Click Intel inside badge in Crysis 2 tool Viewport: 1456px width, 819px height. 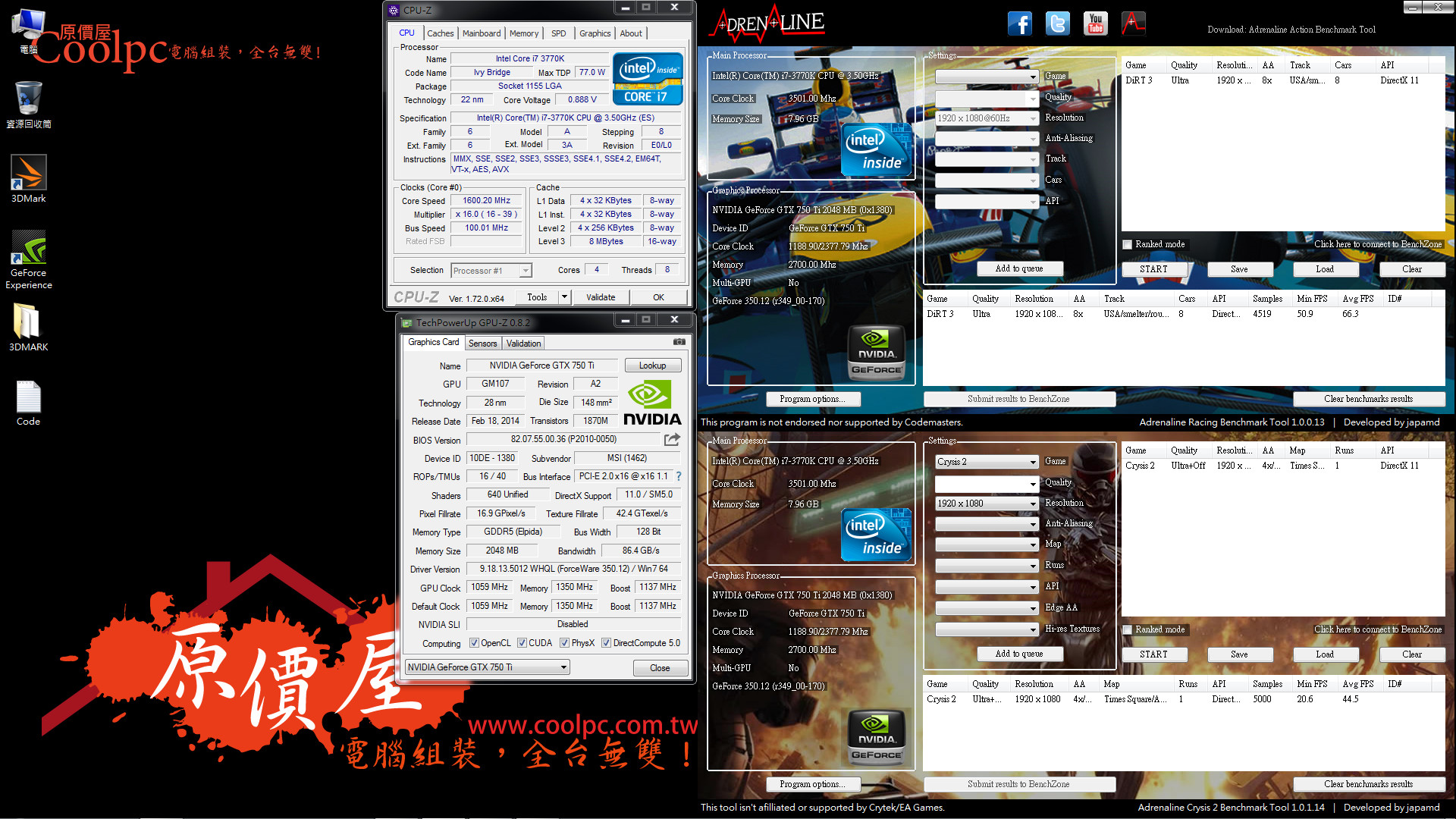pos(877,535)
